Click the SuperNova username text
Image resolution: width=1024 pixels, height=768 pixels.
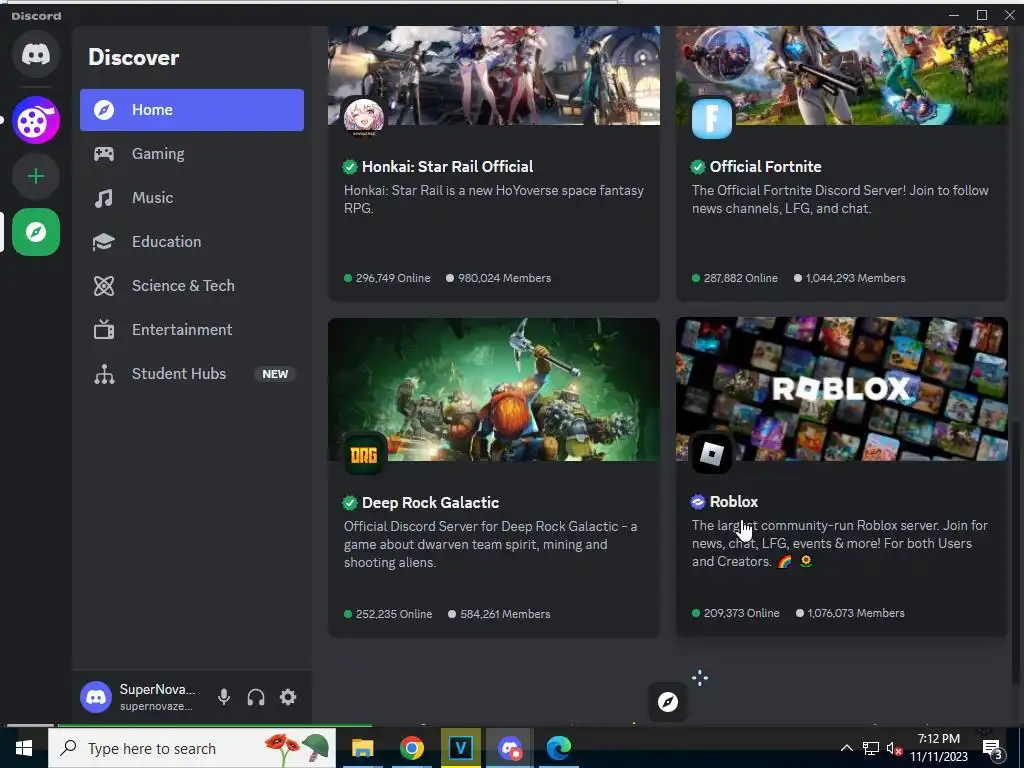click(157, 690)
